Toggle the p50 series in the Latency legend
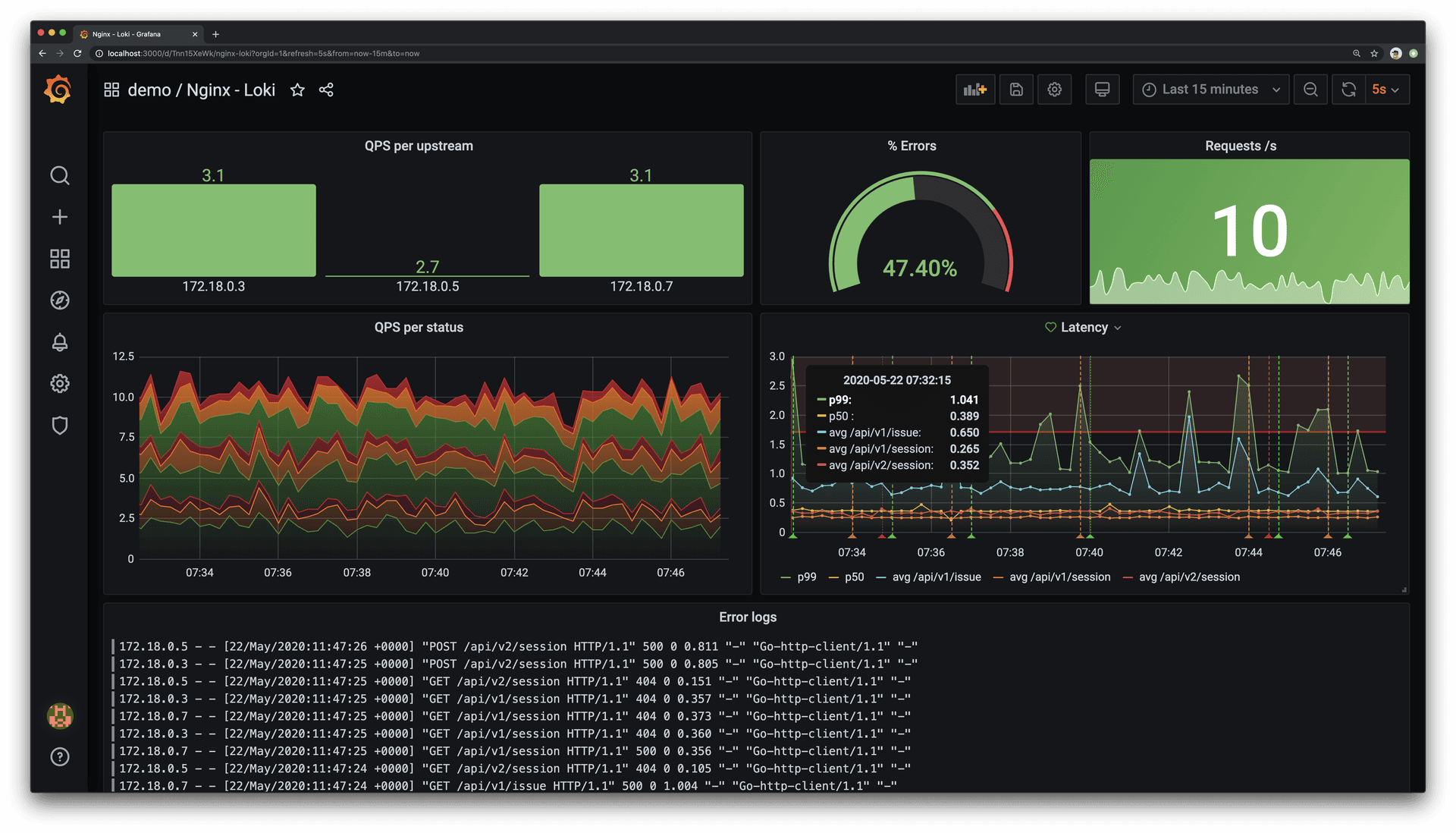Image resolution: width=1456 pixels, height=833 pixels. click(x=854, y=577)
